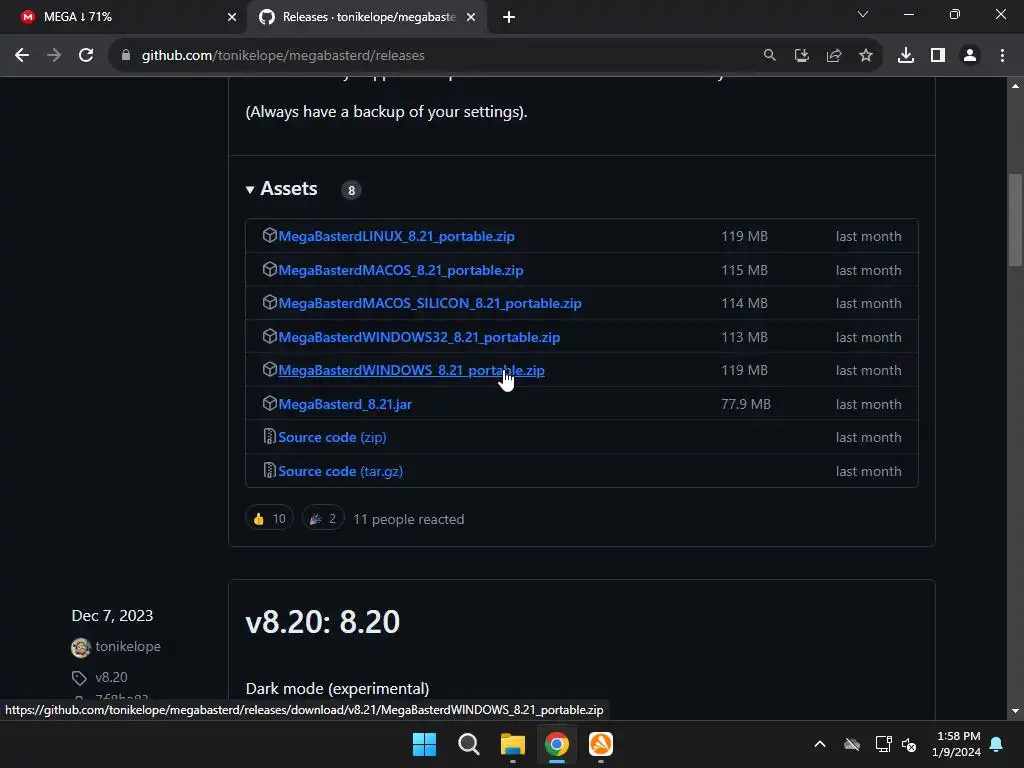Viewport: 1024px width, 768px height.
Task: Share this page via address bar icon
Action: coord(834,56)
